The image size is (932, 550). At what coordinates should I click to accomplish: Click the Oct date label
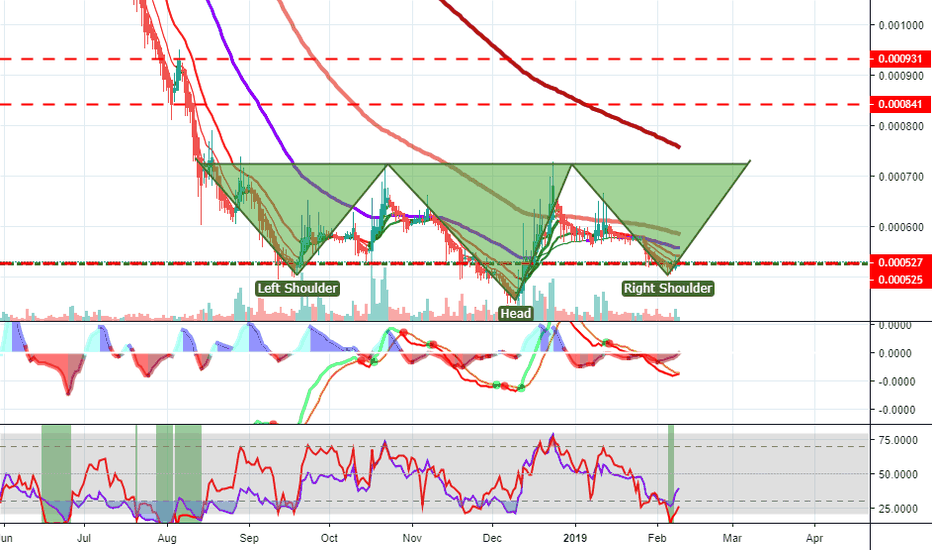(x=329, y=538)
